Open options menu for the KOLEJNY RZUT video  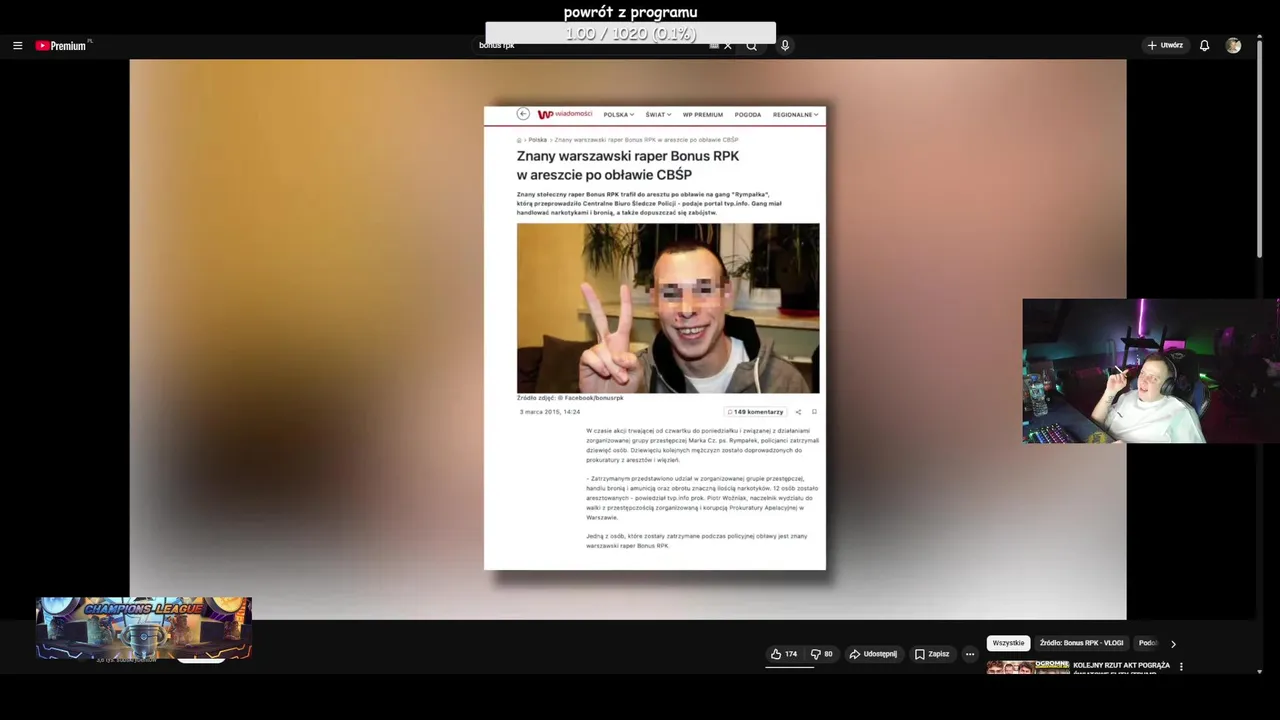(1181, 666)
